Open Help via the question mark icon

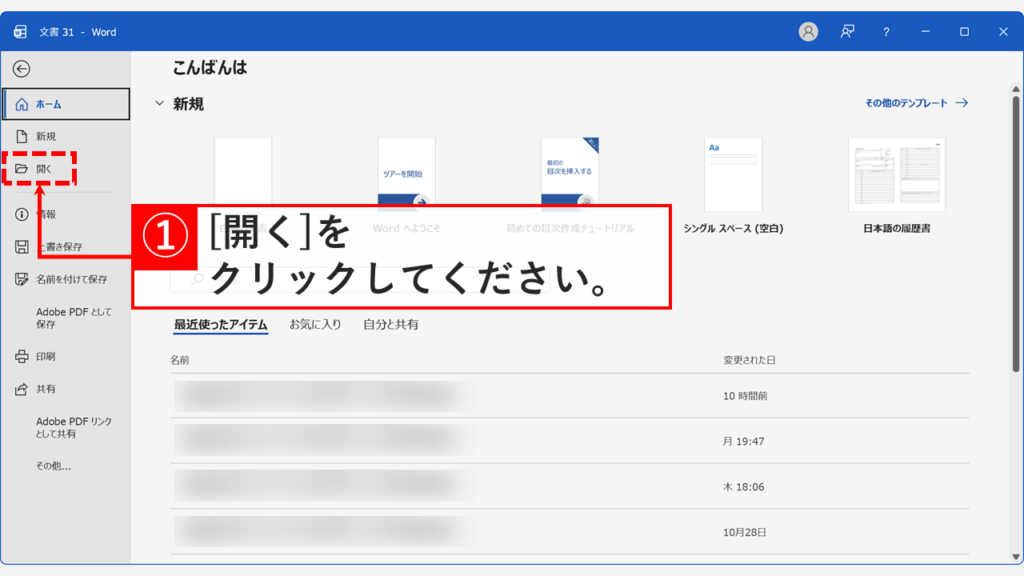(x=886, y=31)
